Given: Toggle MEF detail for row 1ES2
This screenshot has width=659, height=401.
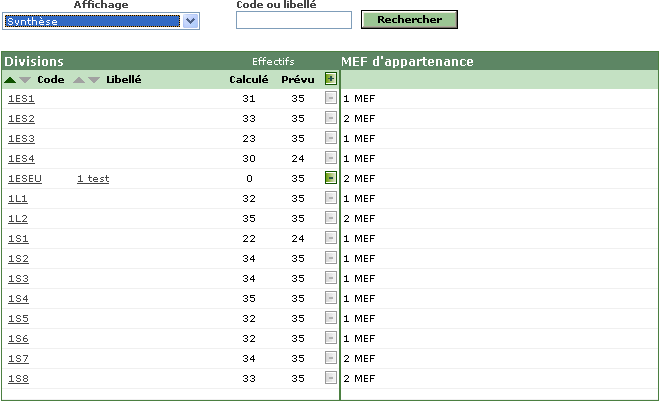Looking at the screenshot, I should (331, 118).
